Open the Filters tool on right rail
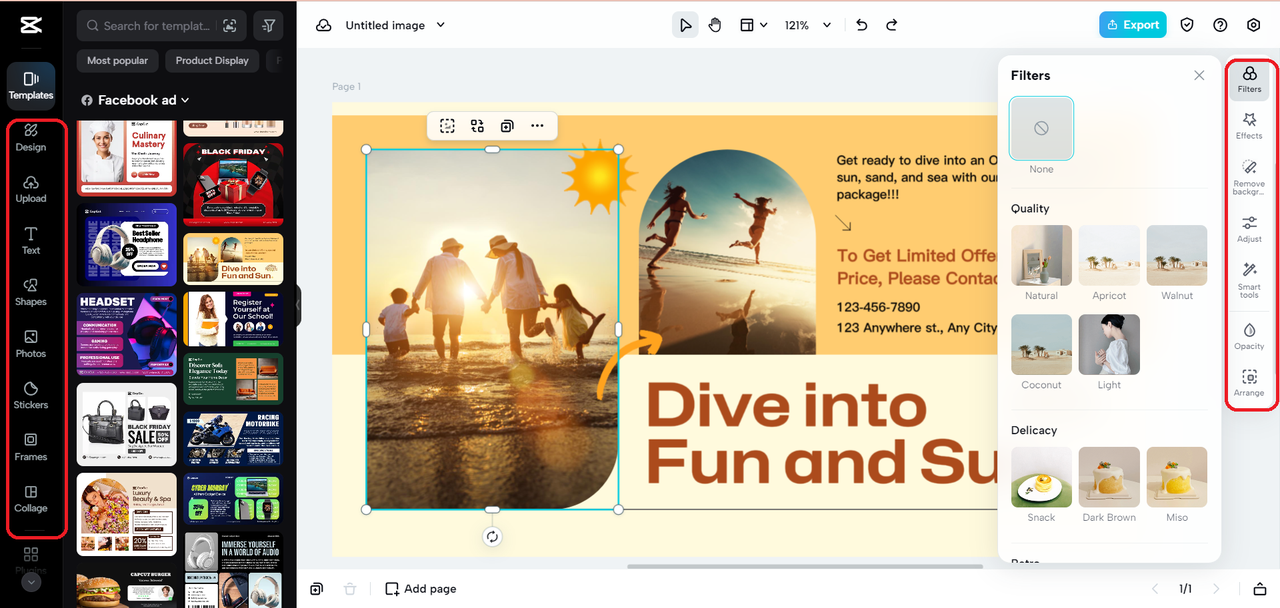The image size is (1280, 608). pos(1249,79)
